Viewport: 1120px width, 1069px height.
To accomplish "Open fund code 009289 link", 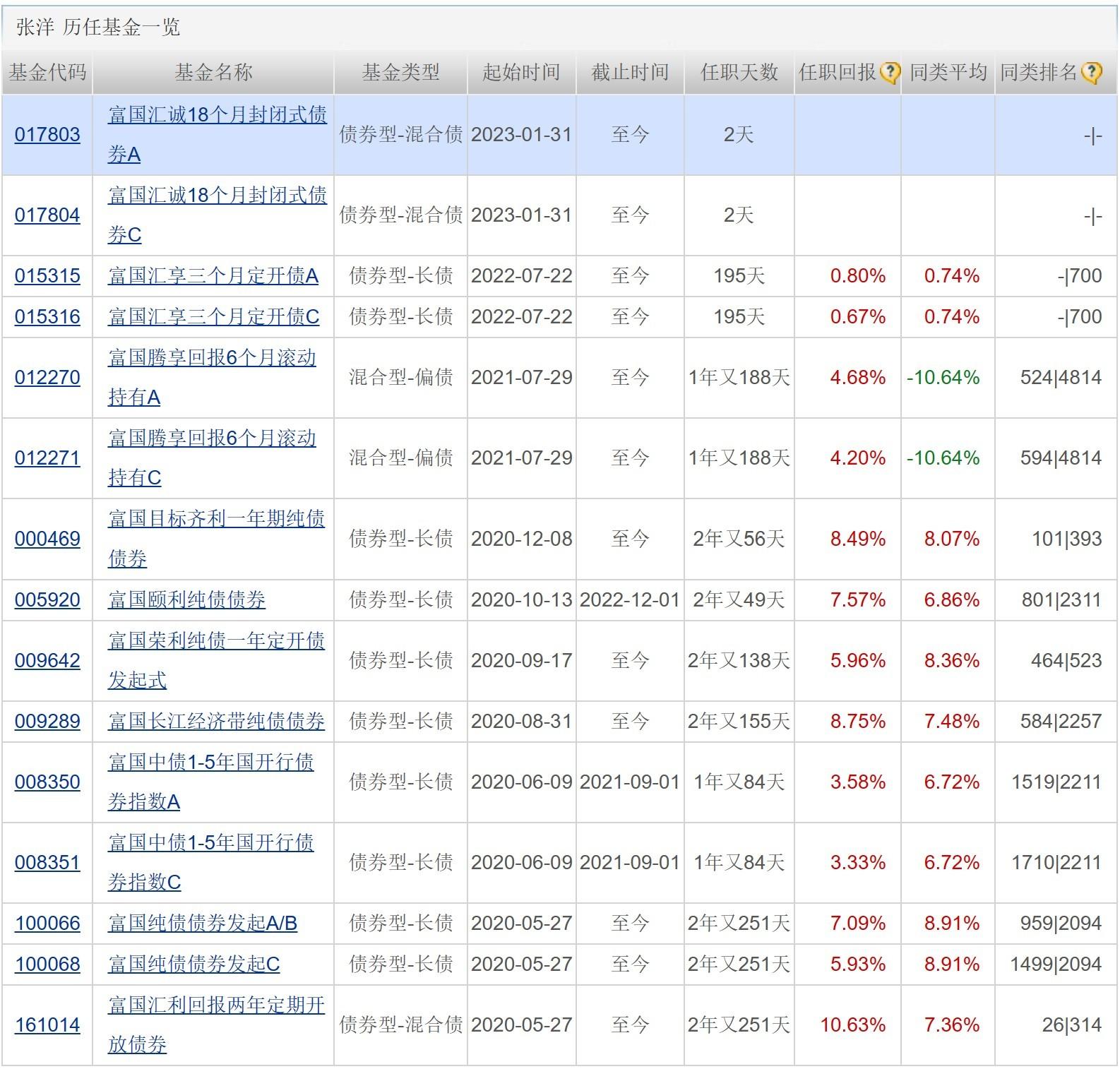I will [x=47, y=722].
